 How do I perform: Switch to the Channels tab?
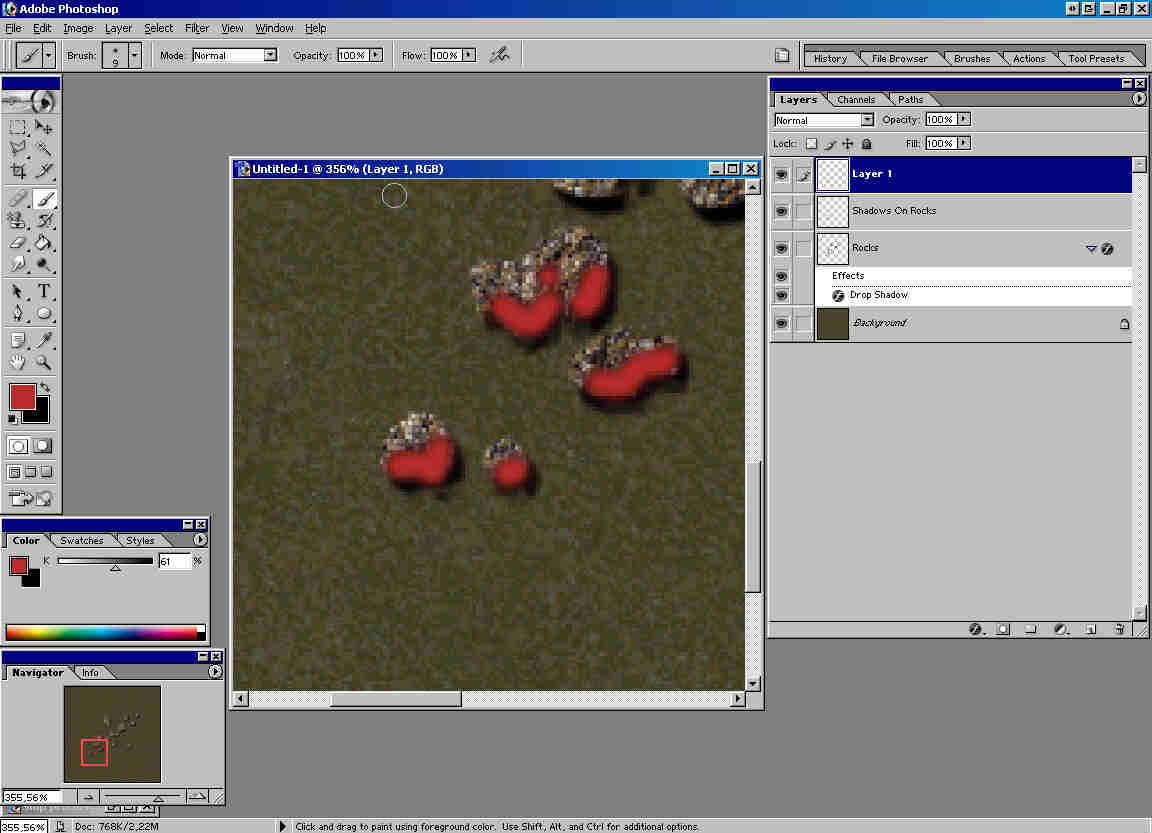pos(856,100)
